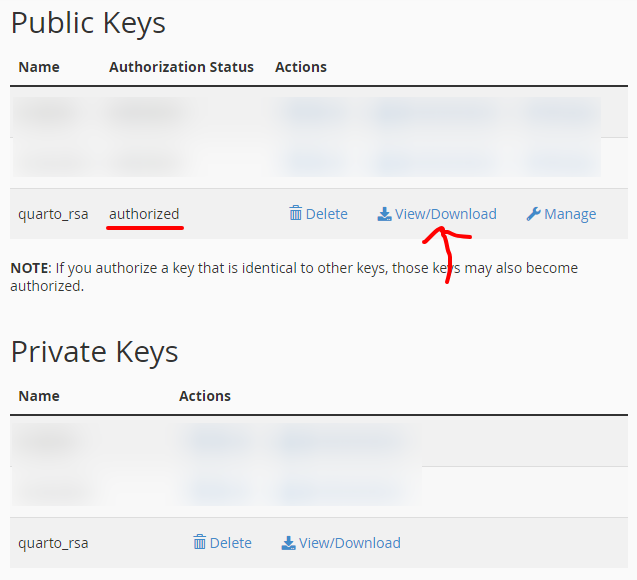Click Name column header in Public Keys
Screen dimensions: 637x580
pyautogui.click(x=39, y=67)
